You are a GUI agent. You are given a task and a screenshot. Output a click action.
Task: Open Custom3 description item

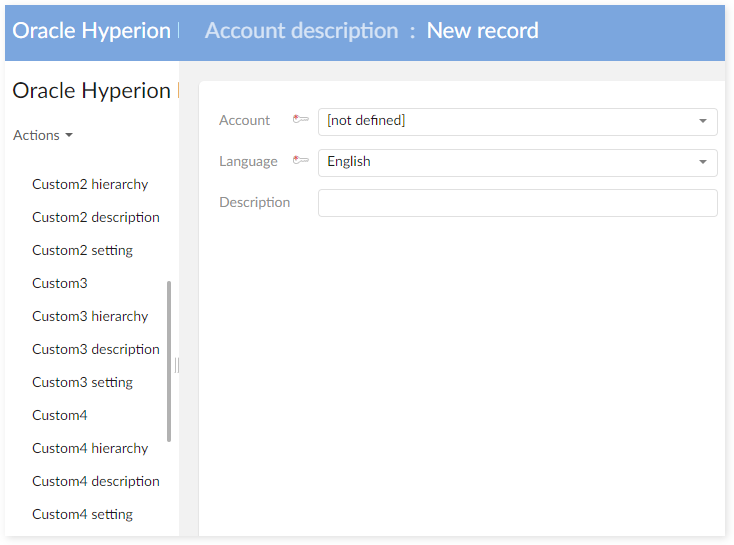(x=96, y=349)
